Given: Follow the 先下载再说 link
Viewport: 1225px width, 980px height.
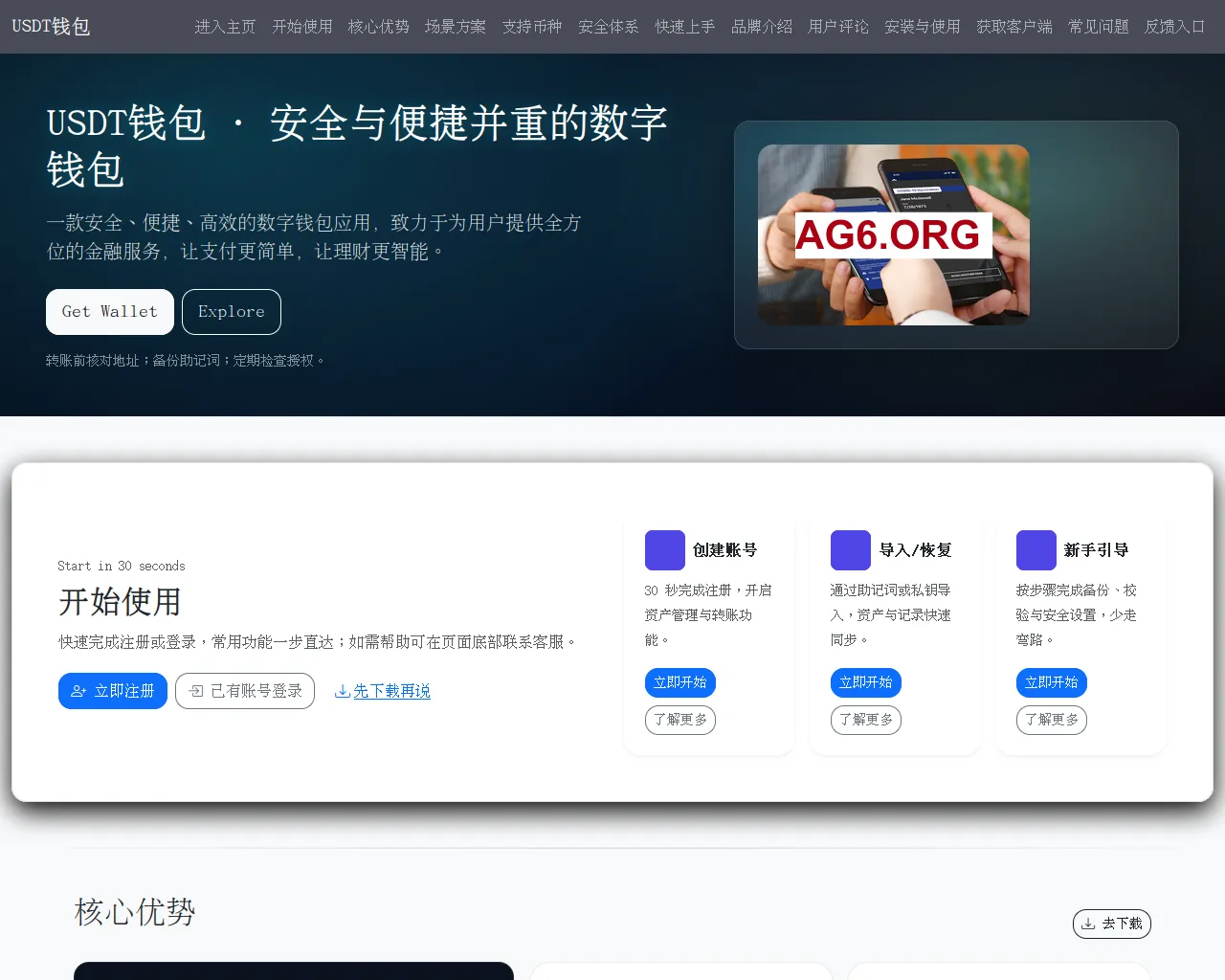Looking at the screenshot, I should pos(383,691).
